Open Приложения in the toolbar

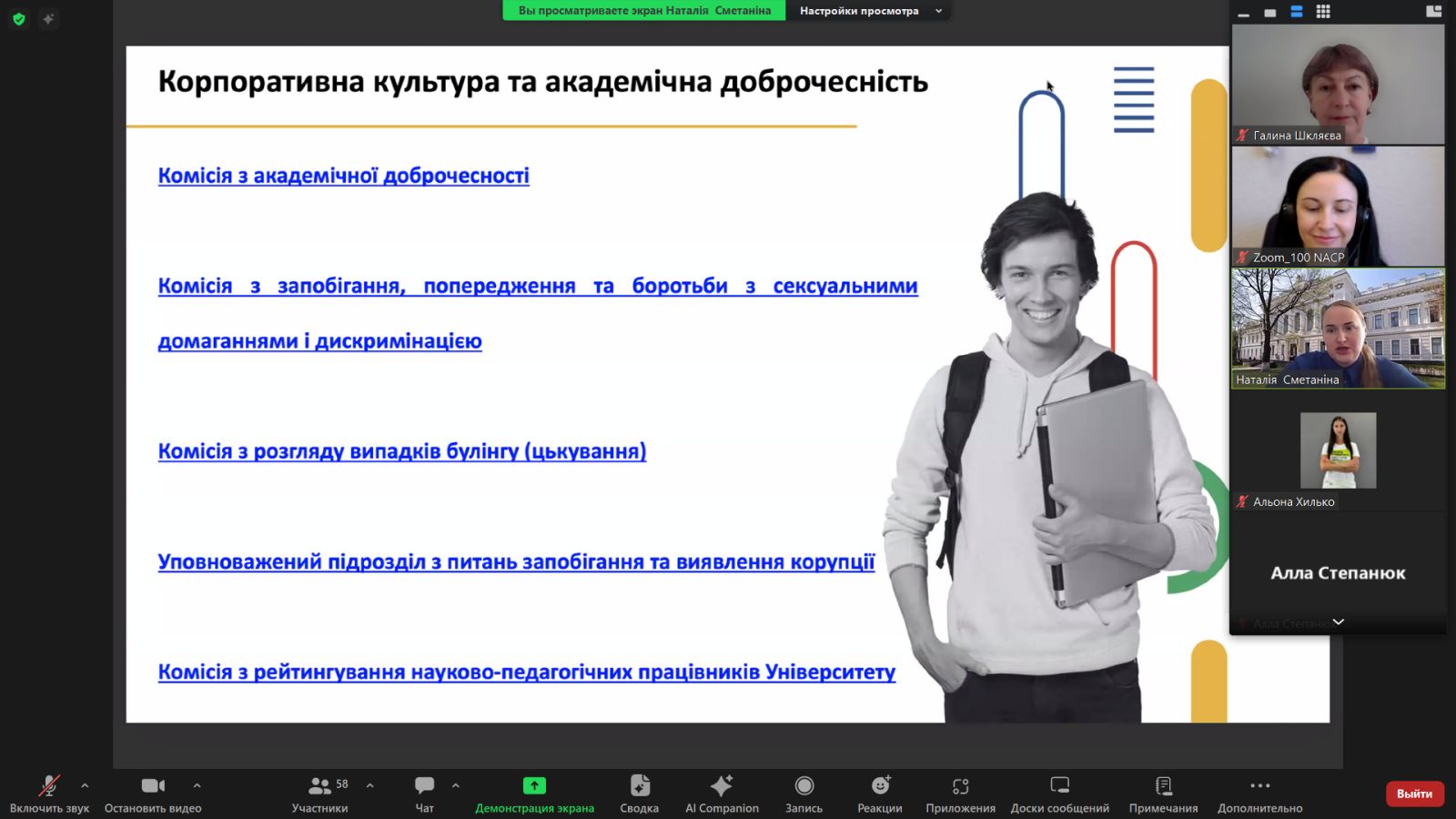coord(960,793)
